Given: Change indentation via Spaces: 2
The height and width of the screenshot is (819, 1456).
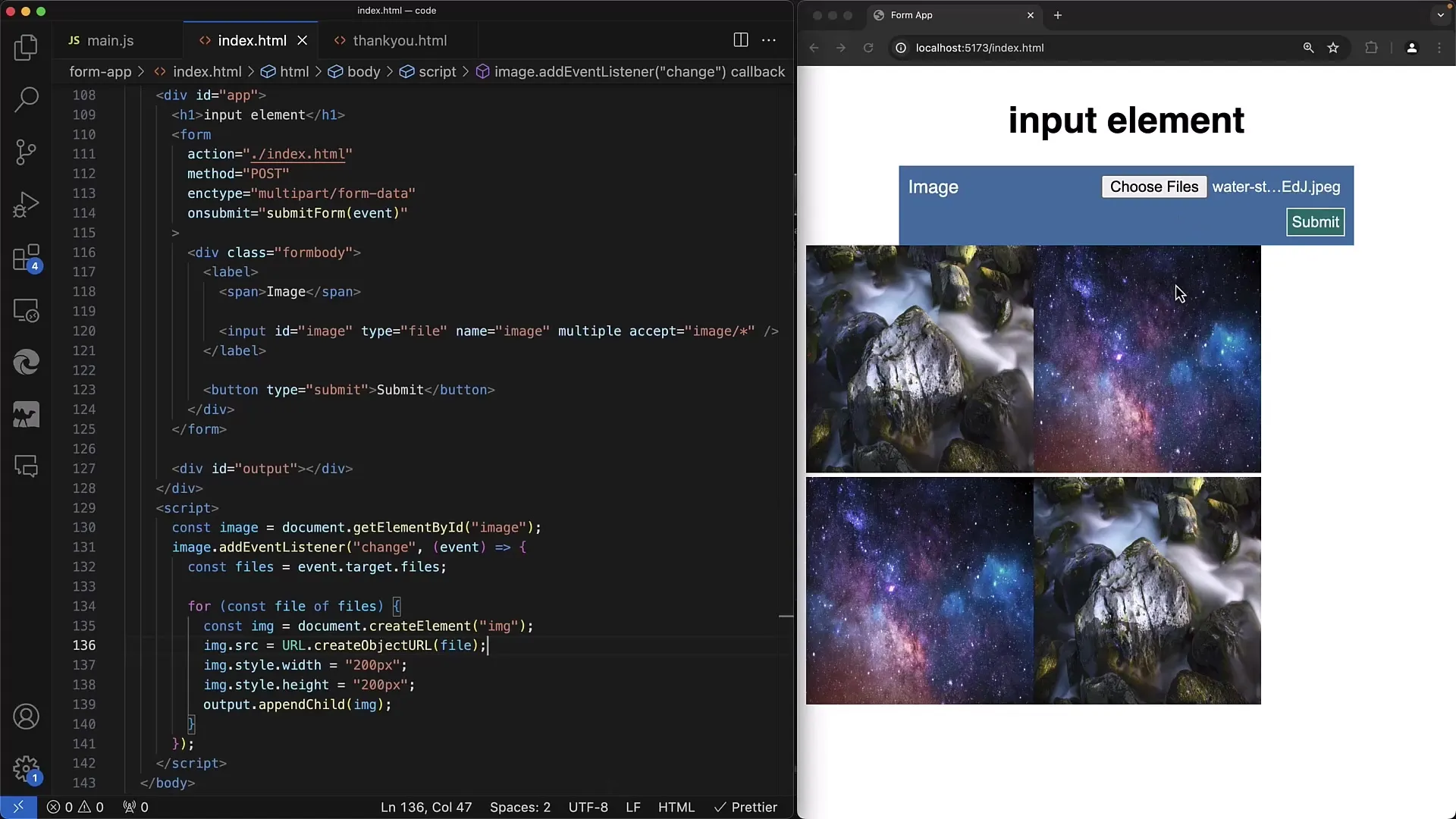Looking at the screenshot, I should pos(520,807).
